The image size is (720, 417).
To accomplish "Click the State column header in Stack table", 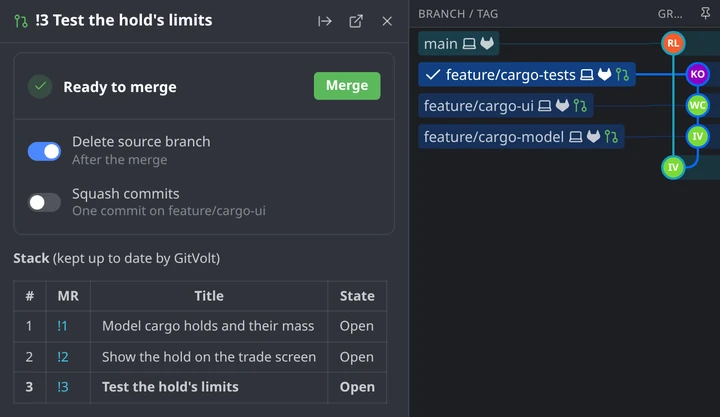I will click(357, 296).
